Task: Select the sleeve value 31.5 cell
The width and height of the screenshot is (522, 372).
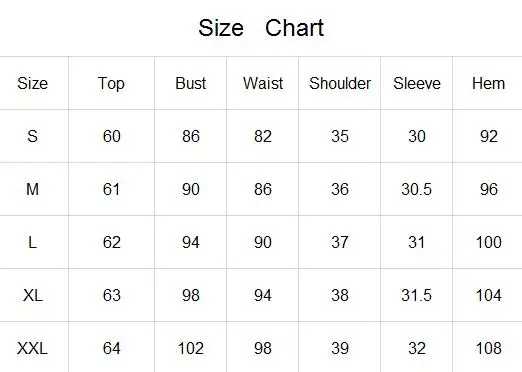Action: (x=417, y=295)
